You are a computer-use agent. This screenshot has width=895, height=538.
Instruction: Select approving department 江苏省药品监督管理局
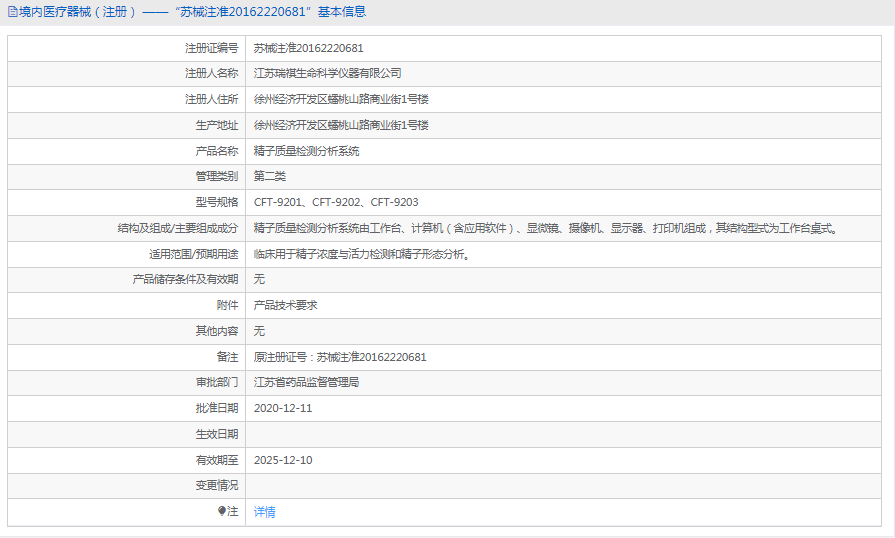click(307, 382)
